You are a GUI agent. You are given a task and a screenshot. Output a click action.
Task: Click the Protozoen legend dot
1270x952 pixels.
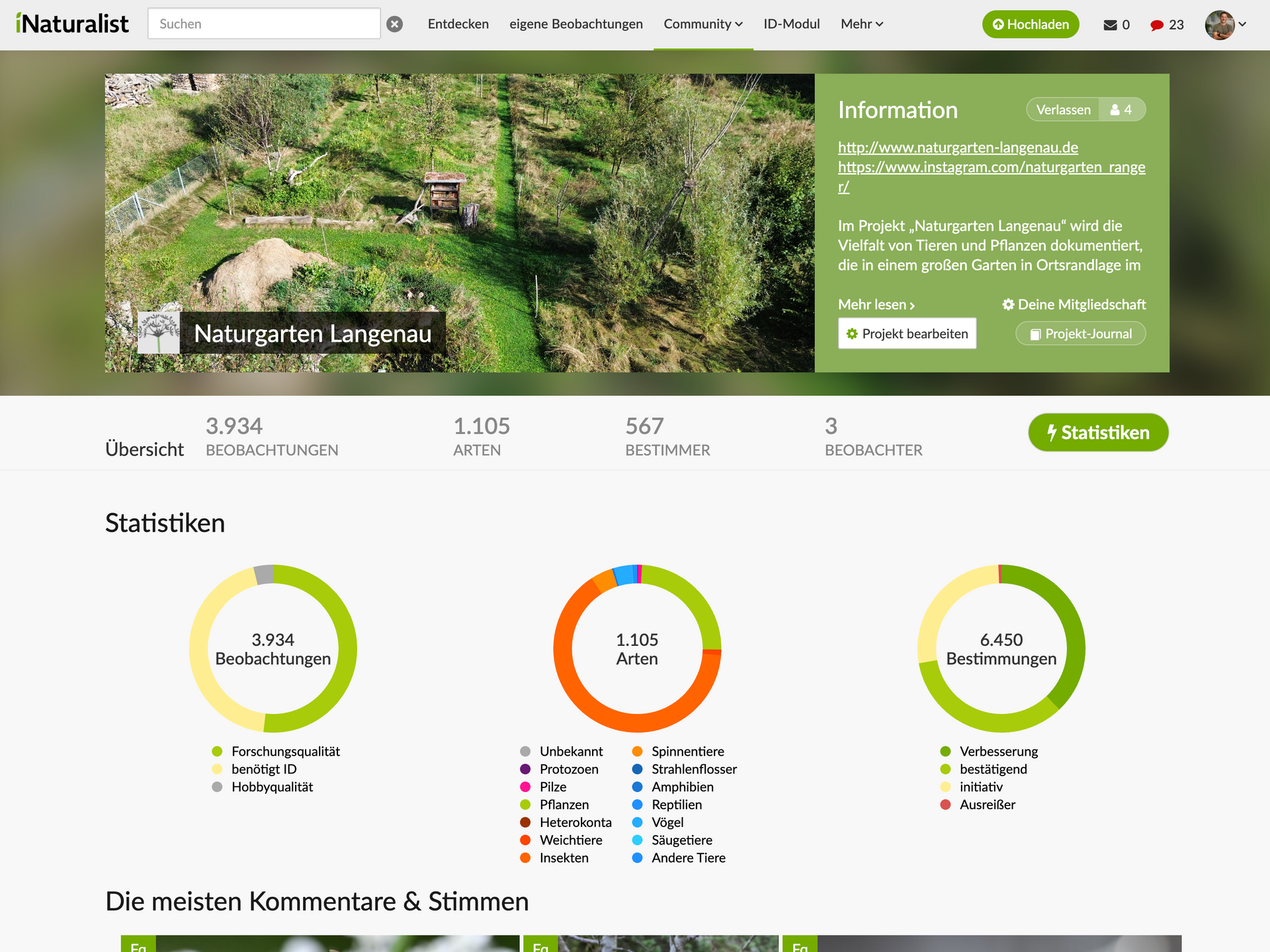[525, 770]
